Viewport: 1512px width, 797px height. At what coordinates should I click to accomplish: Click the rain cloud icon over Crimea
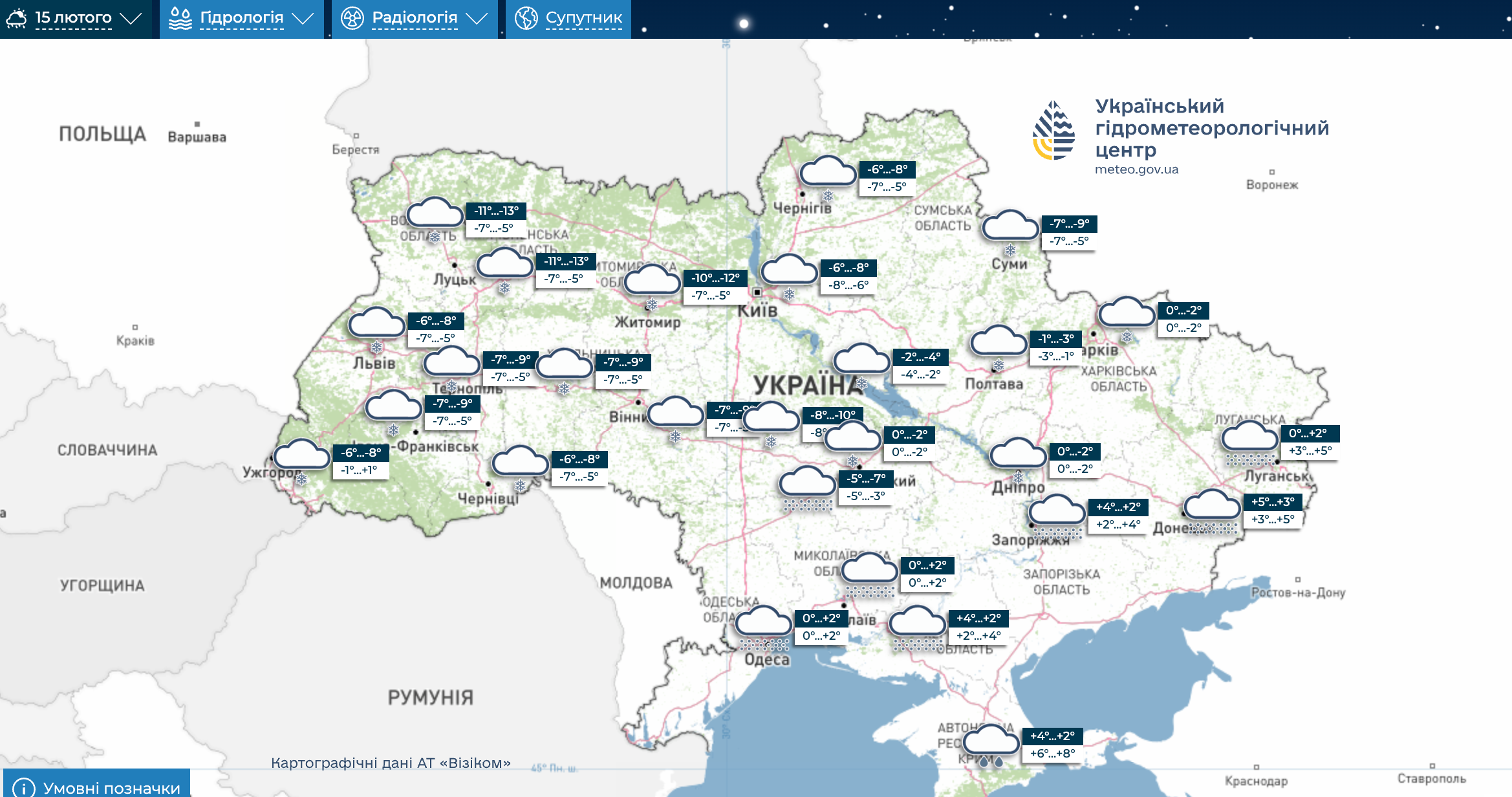991,744
